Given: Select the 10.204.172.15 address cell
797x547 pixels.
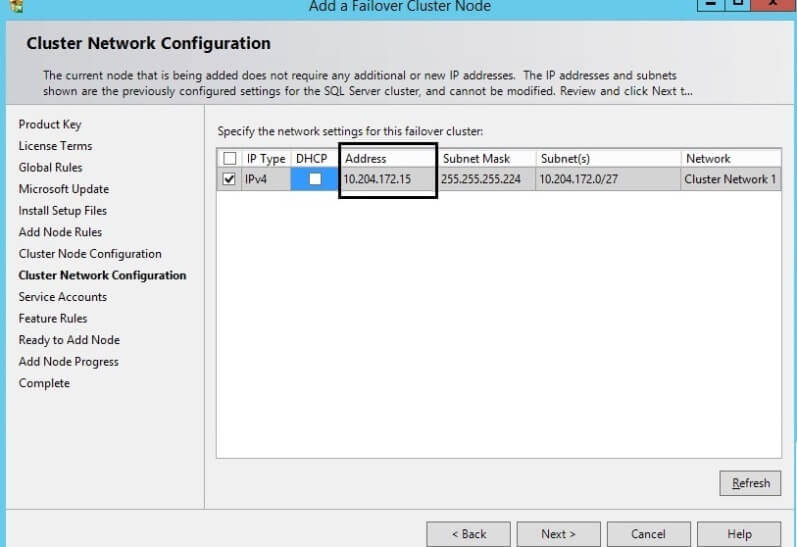Looking at the screenshot, I should (x=387, y=179).
